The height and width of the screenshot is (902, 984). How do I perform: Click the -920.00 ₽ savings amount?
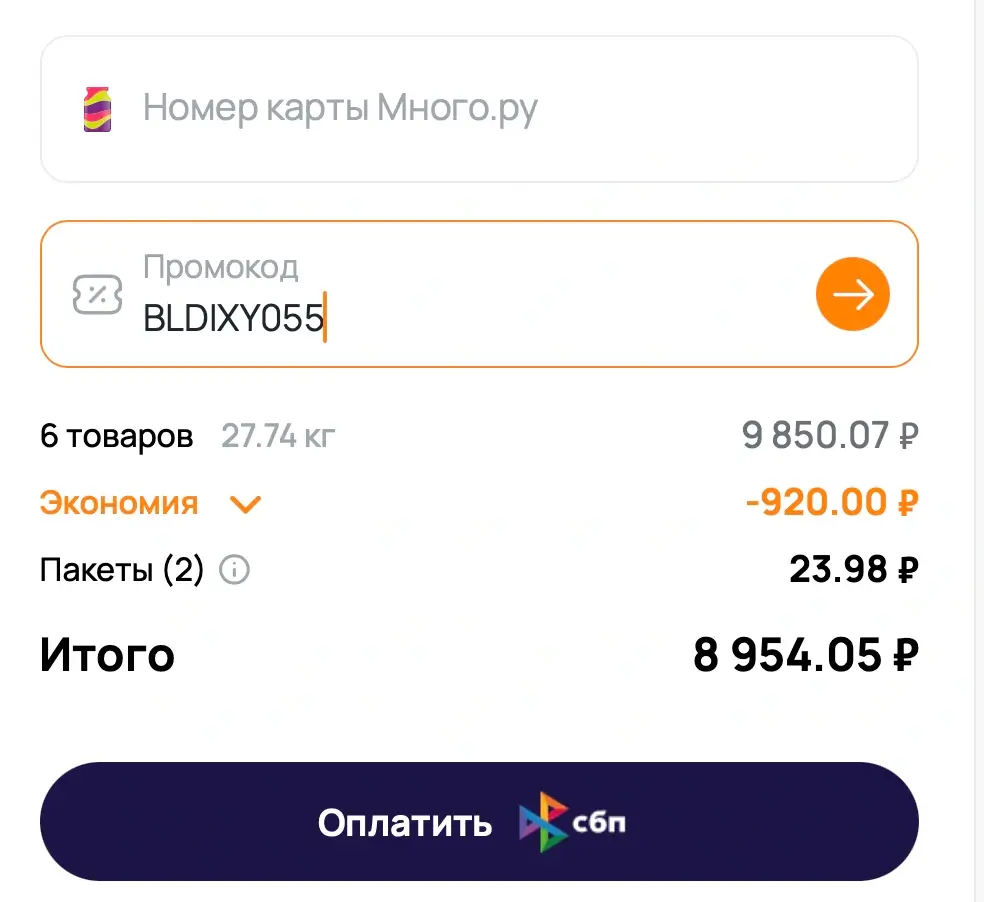coord(831,502)
